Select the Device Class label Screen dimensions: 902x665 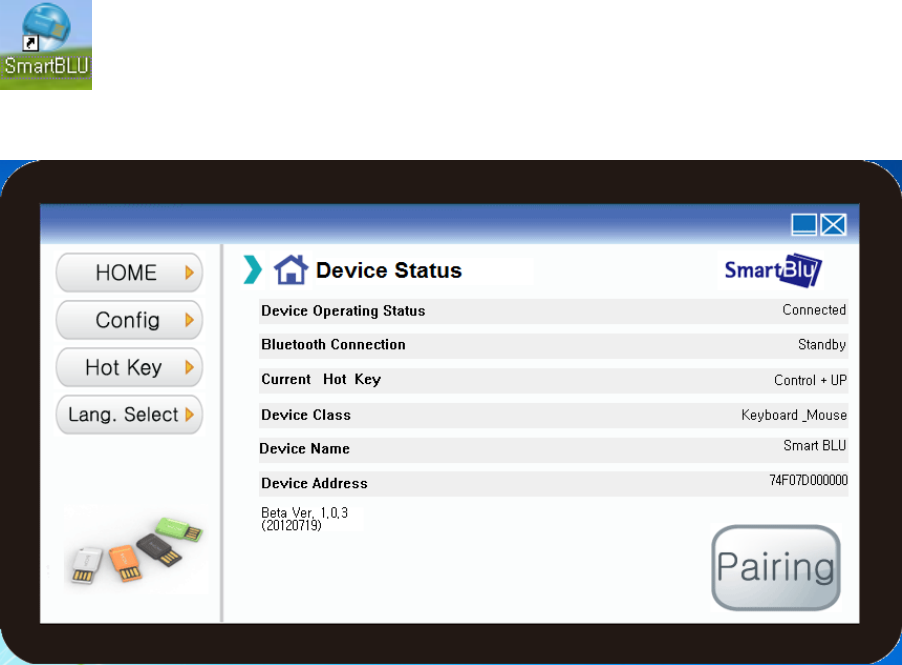coord(306,415)
